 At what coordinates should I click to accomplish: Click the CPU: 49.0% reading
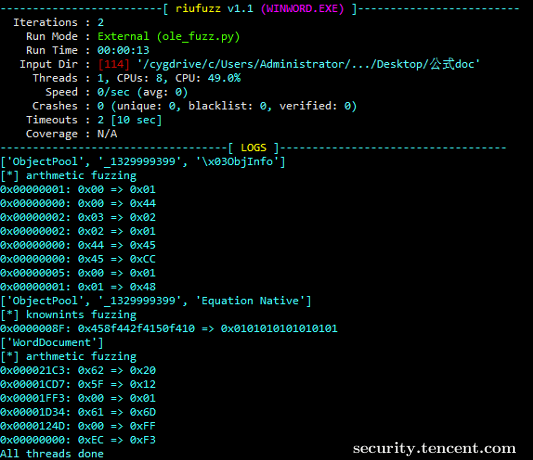point(208,78)
